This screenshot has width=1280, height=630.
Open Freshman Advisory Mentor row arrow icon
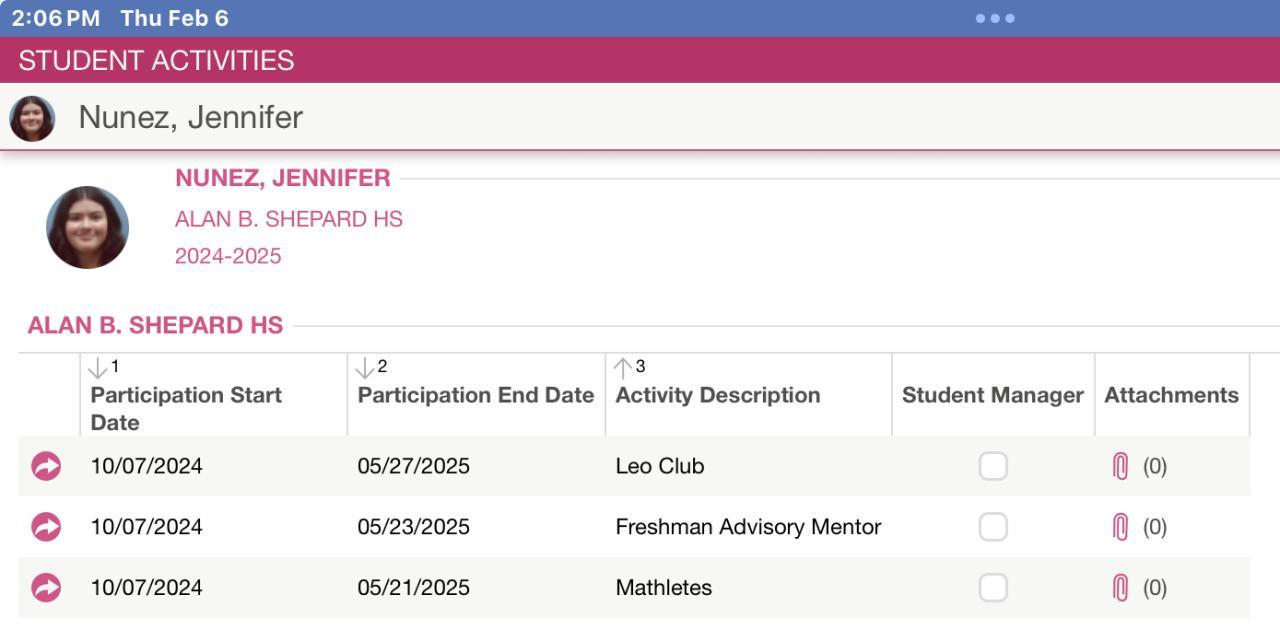[x=46, y=527]
